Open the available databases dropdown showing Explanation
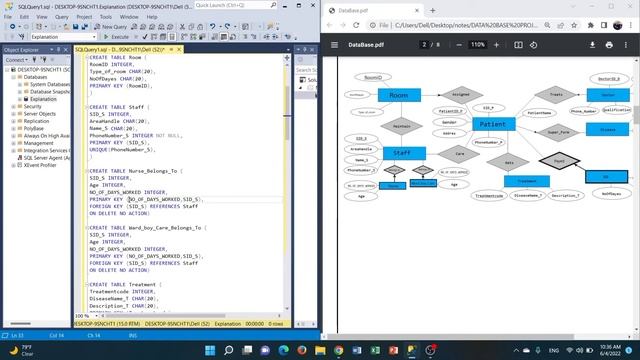The width and height of the screenshot is (640, 360). click(63, 37)
